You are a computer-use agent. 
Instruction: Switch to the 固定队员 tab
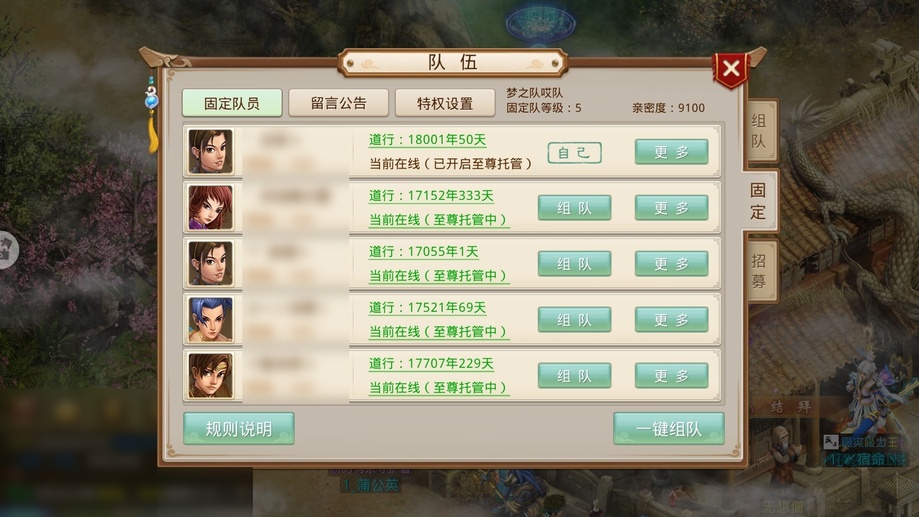[232, 104]
